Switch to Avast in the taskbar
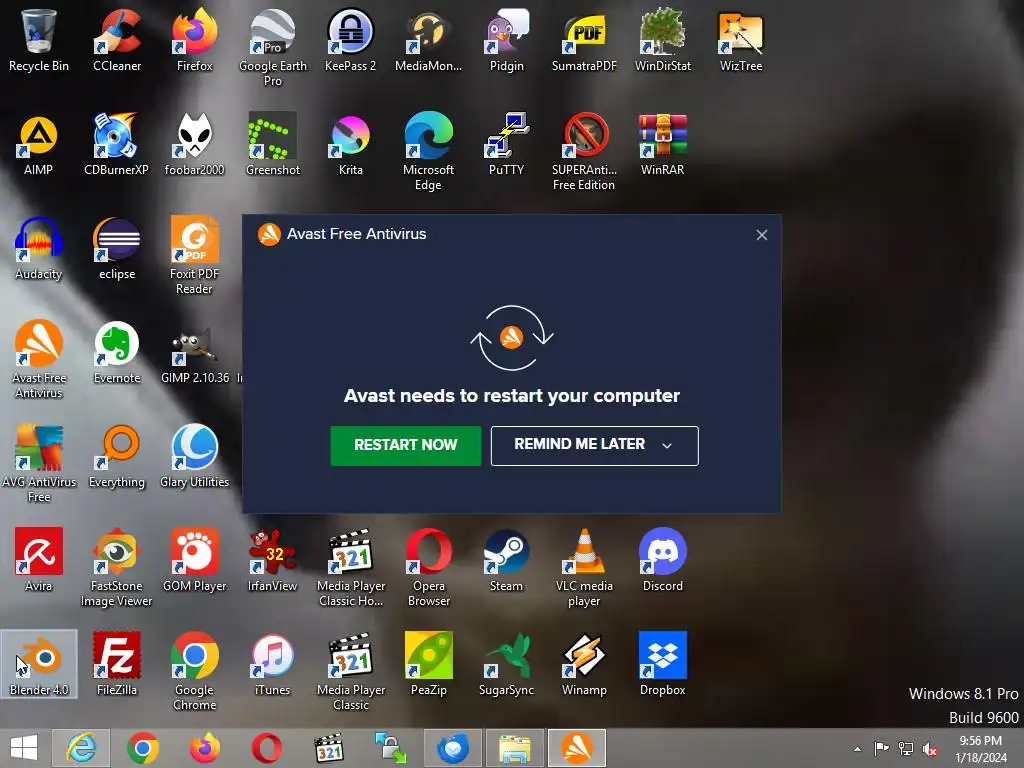 pyautogui.click(x=577, y=748)
